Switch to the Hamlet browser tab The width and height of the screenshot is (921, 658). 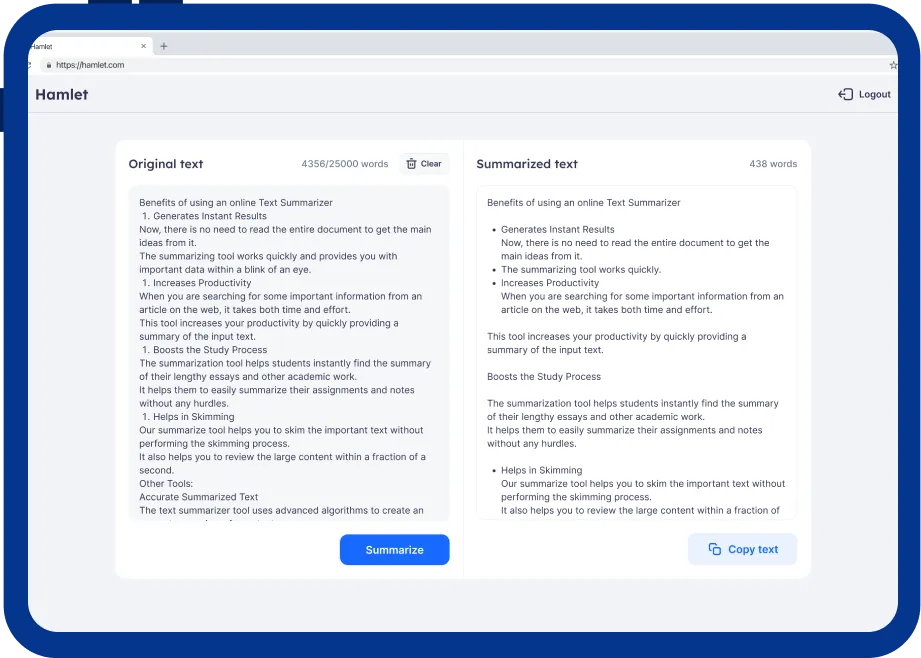80,46
